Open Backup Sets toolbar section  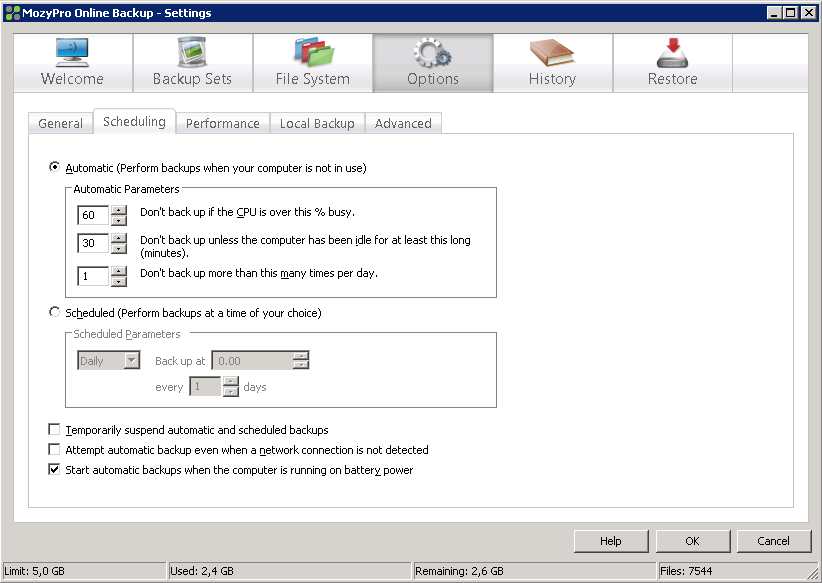(193, 63)
